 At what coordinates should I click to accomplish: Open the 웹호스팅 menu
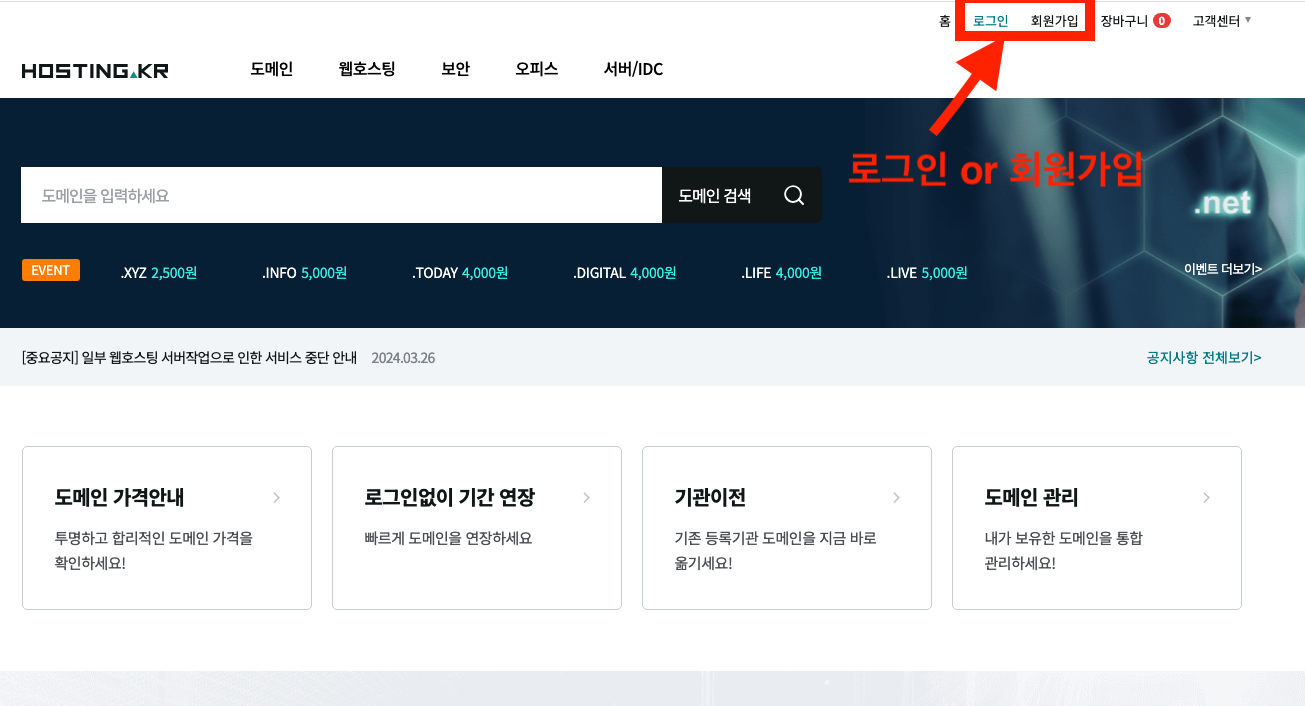coord(366,69)
